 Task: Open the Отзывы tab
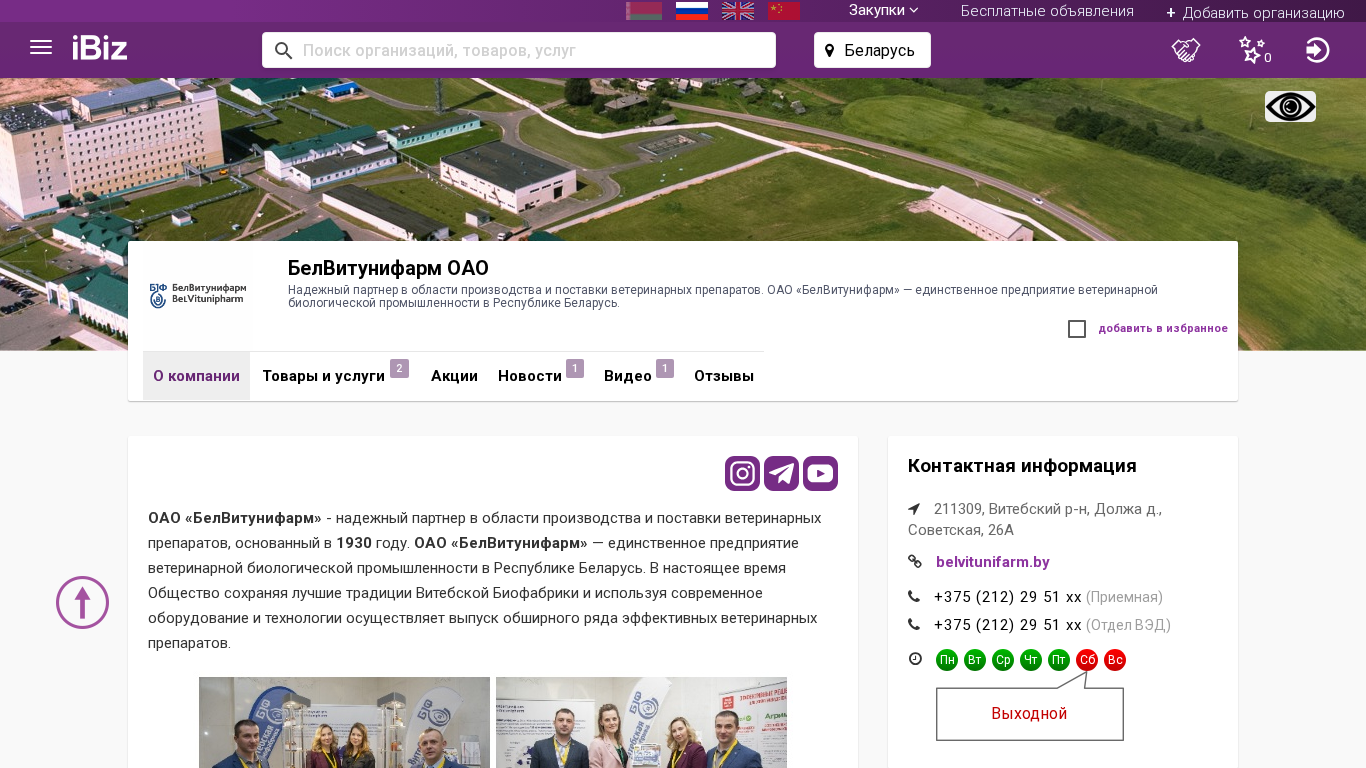pyautogui.click(x=723, y=376)
